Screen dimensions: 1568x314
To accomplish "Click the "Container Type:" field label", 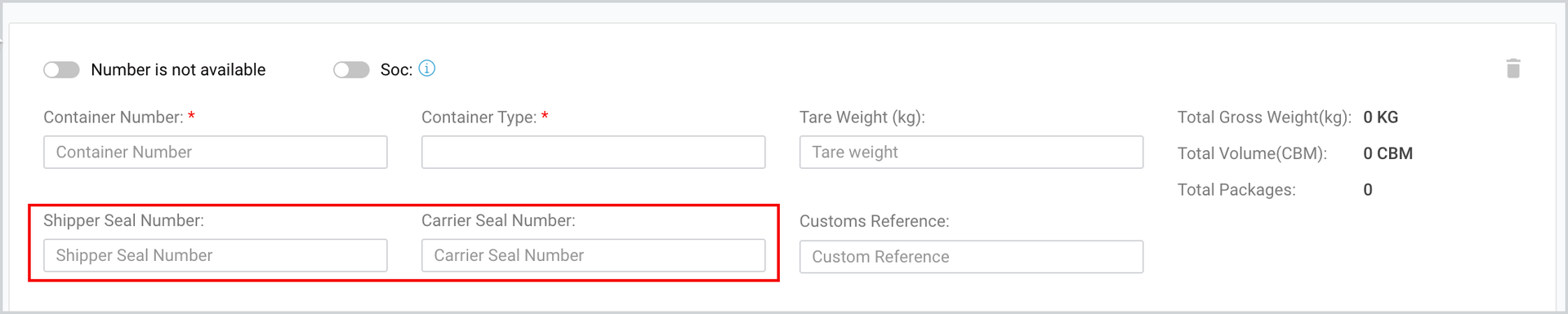I will click(x=479, y=117).
